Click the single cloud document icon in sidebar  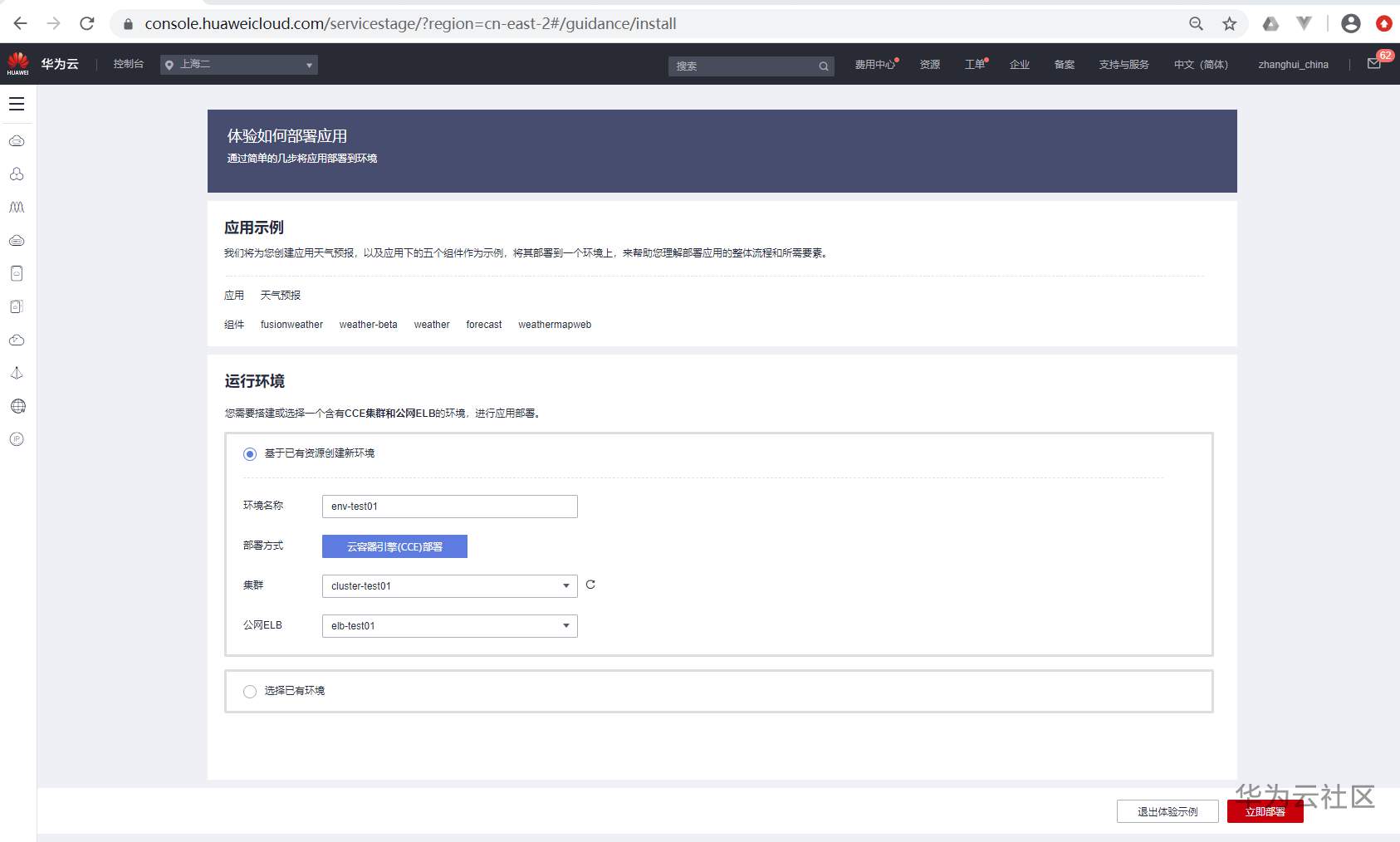[x=17, y=273]
